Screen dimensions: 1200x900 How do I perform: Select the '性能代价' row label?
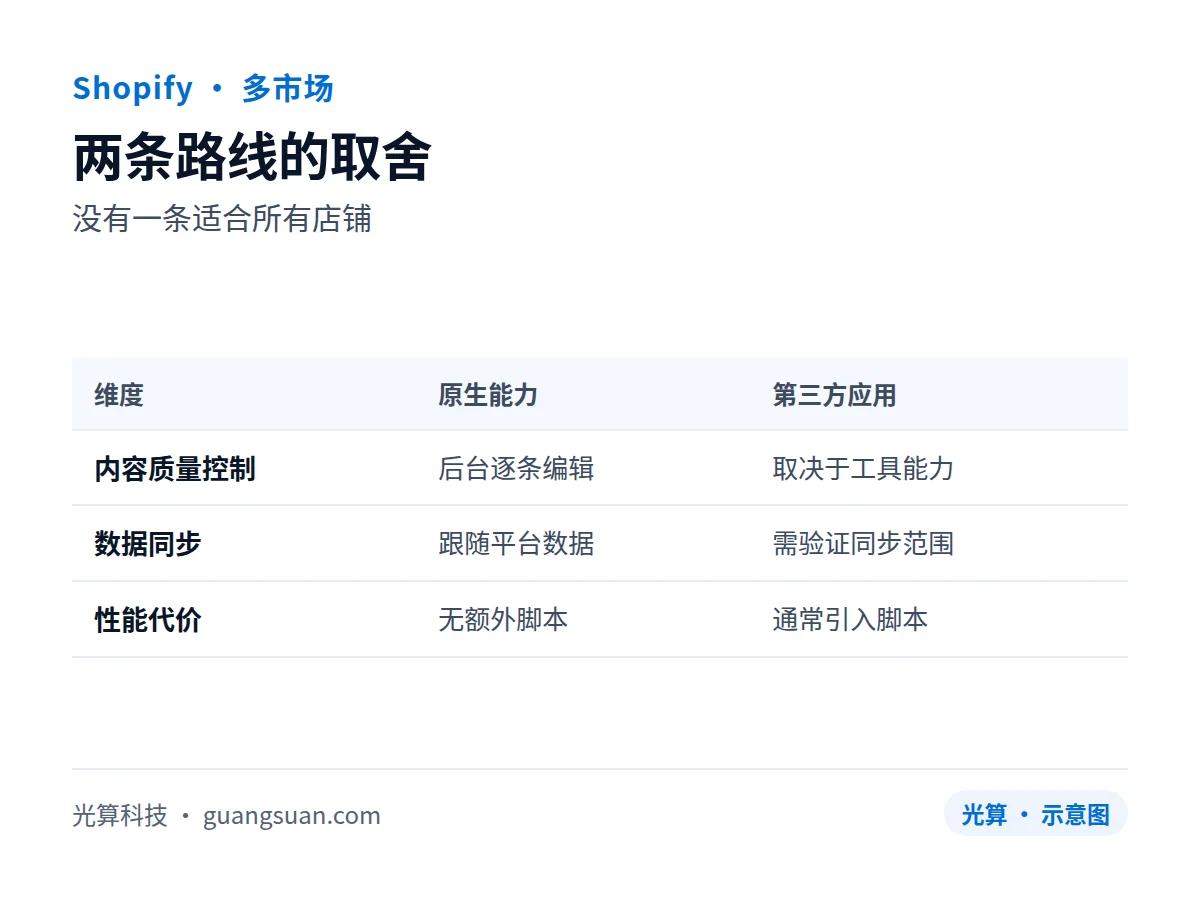tap(148, 620)
